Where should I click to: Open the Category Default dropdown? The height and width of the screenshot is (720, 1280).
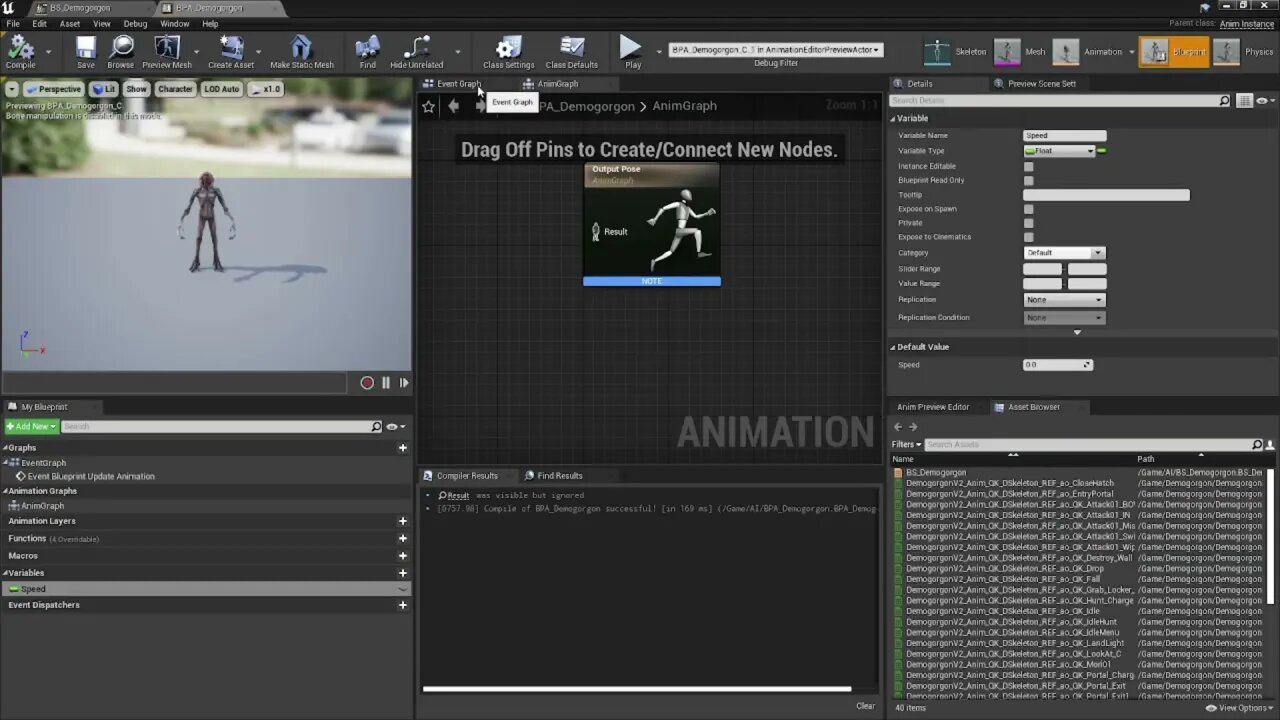(x=1064, y=253)
